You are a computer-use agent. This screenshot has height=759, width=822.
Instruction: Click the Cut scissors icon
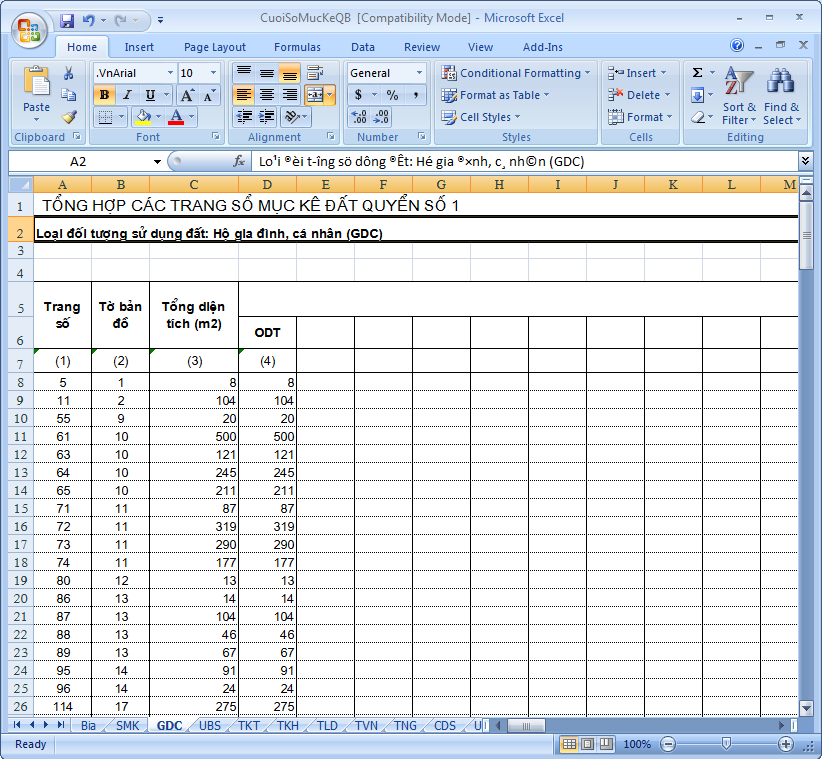(x=69, y=73)
